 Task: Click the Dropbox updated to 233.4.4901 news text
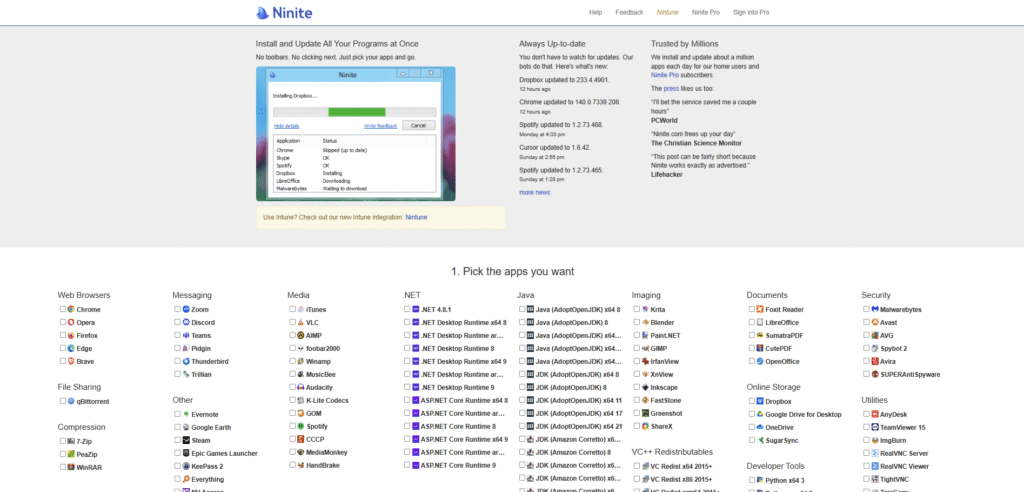564,80
